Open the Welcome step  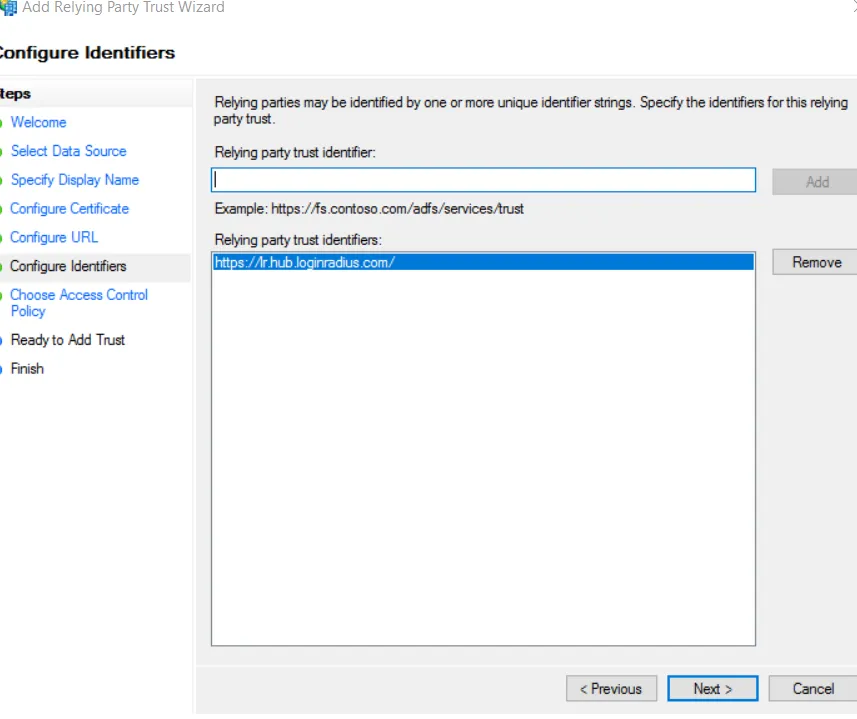pos(38,122)
